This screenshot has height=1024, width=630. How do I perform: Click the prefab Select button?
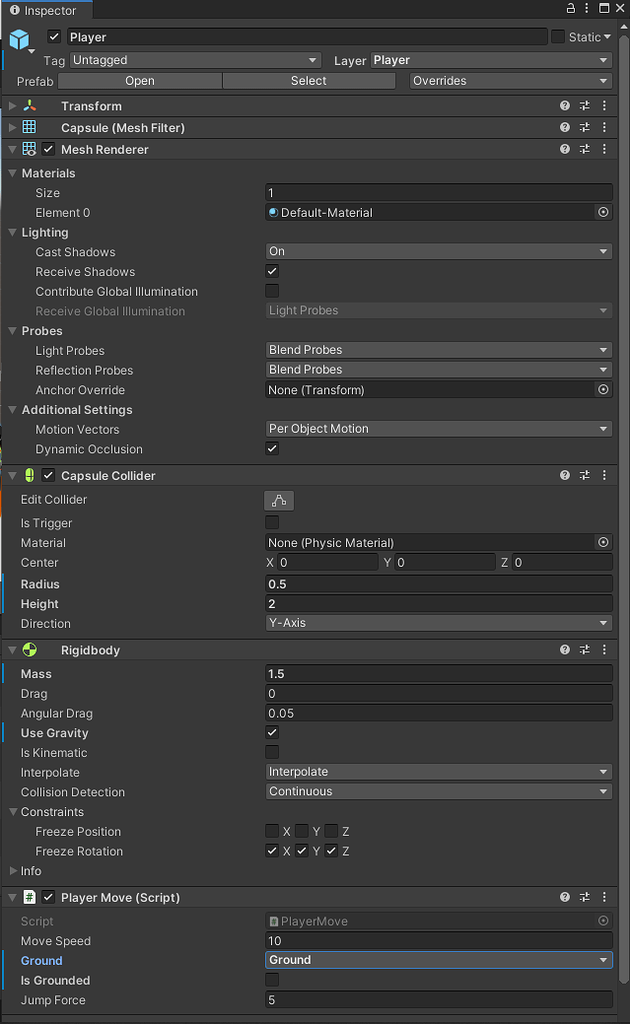pos(308,81)
